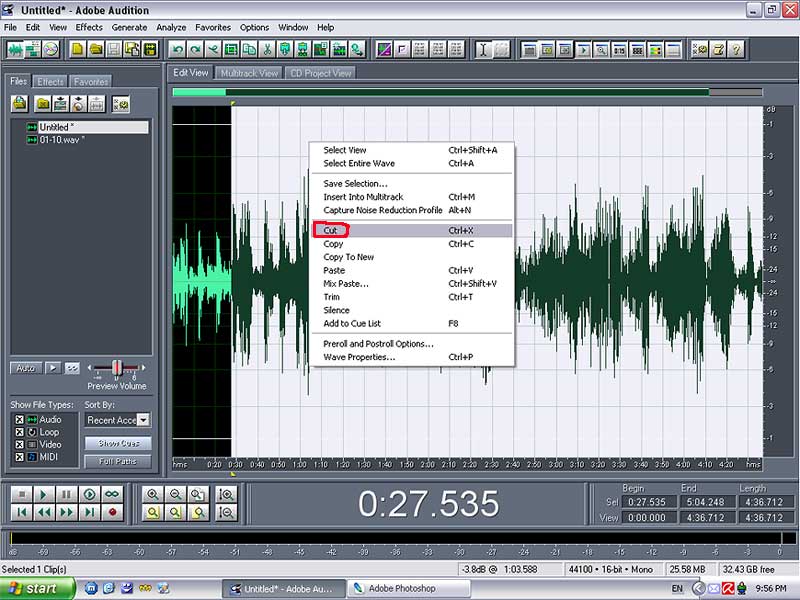Choose Copy To New in context menu

tap(412, 257)
